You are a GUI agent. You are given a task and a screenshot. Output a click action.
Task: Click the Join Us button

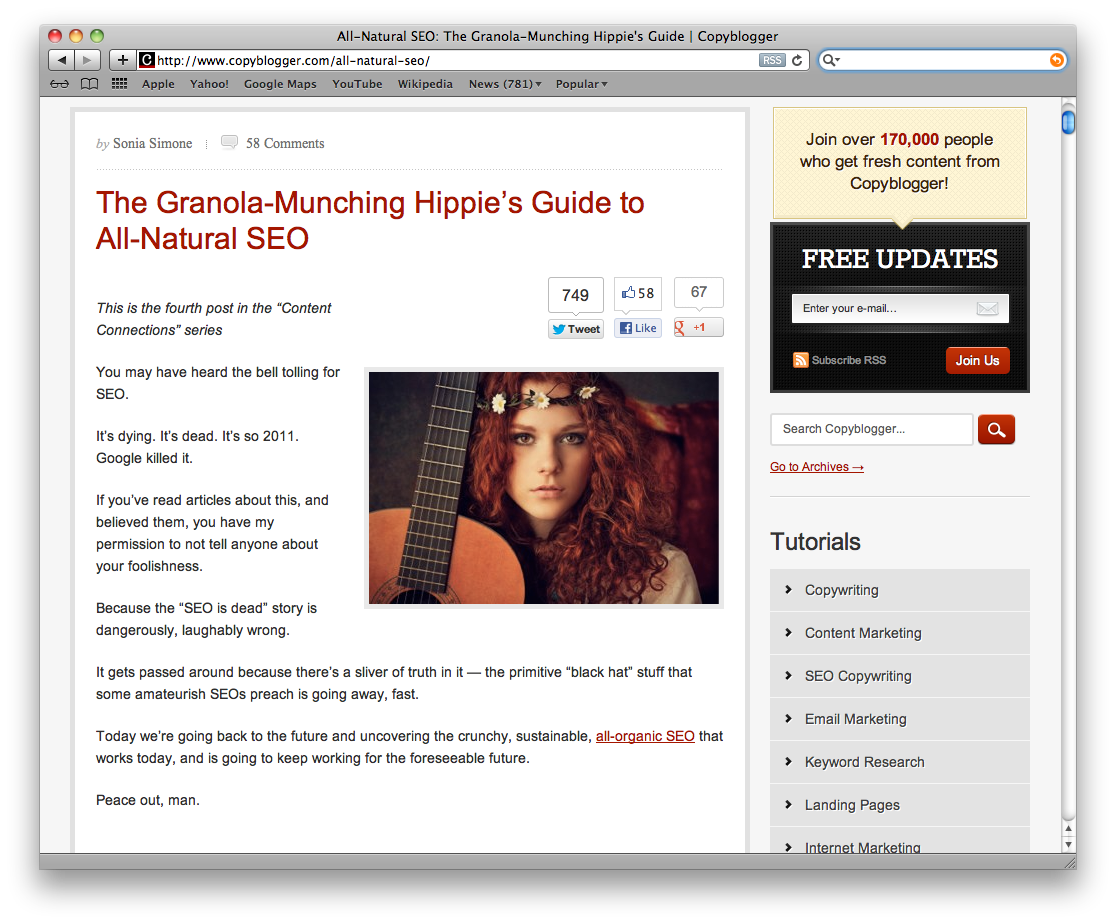coord(977,360)
